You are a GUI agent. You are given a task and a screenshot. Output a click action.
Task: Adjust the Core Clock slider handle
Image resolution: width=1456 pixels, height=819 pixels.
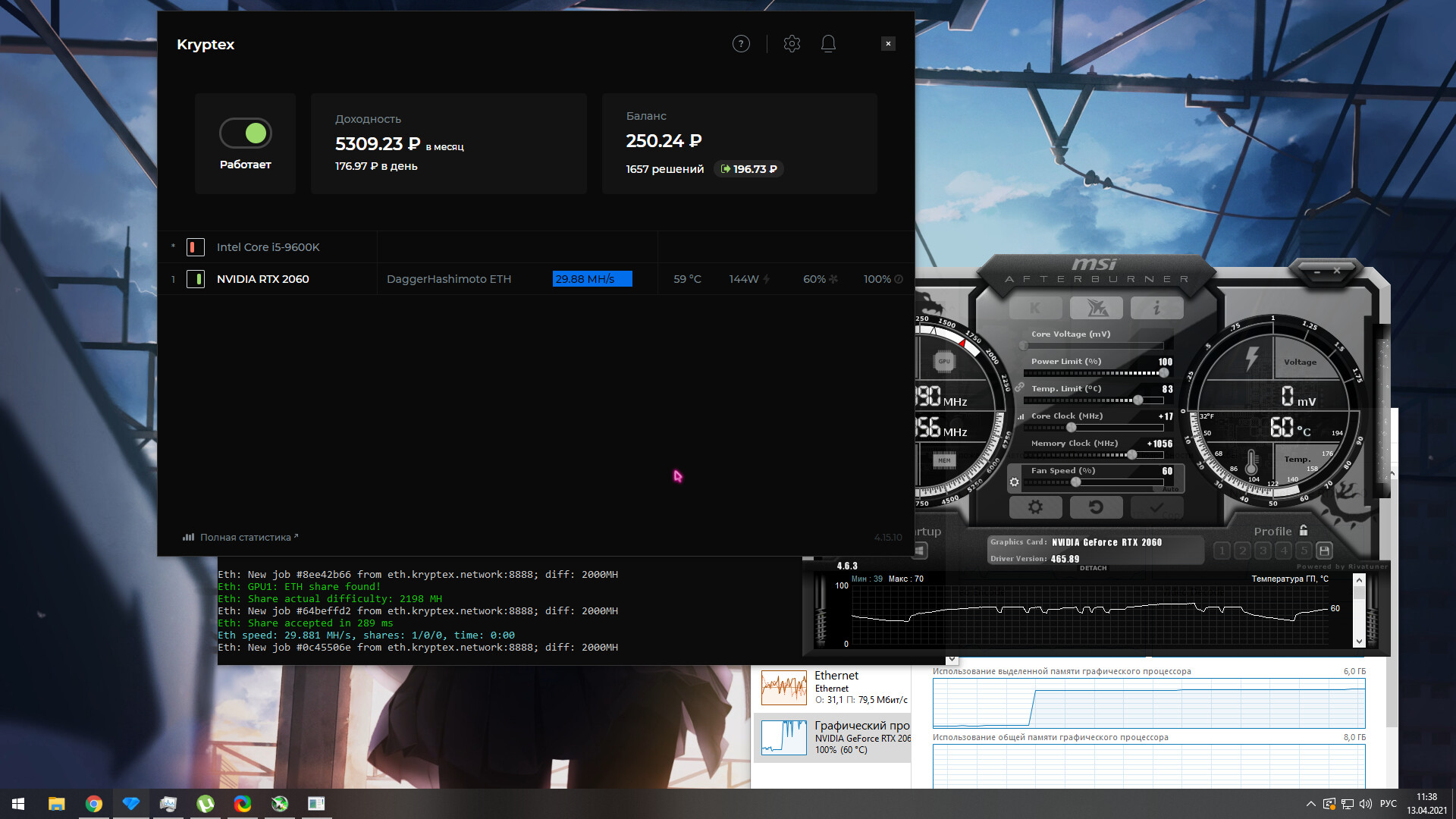[x=1072, y=428]
